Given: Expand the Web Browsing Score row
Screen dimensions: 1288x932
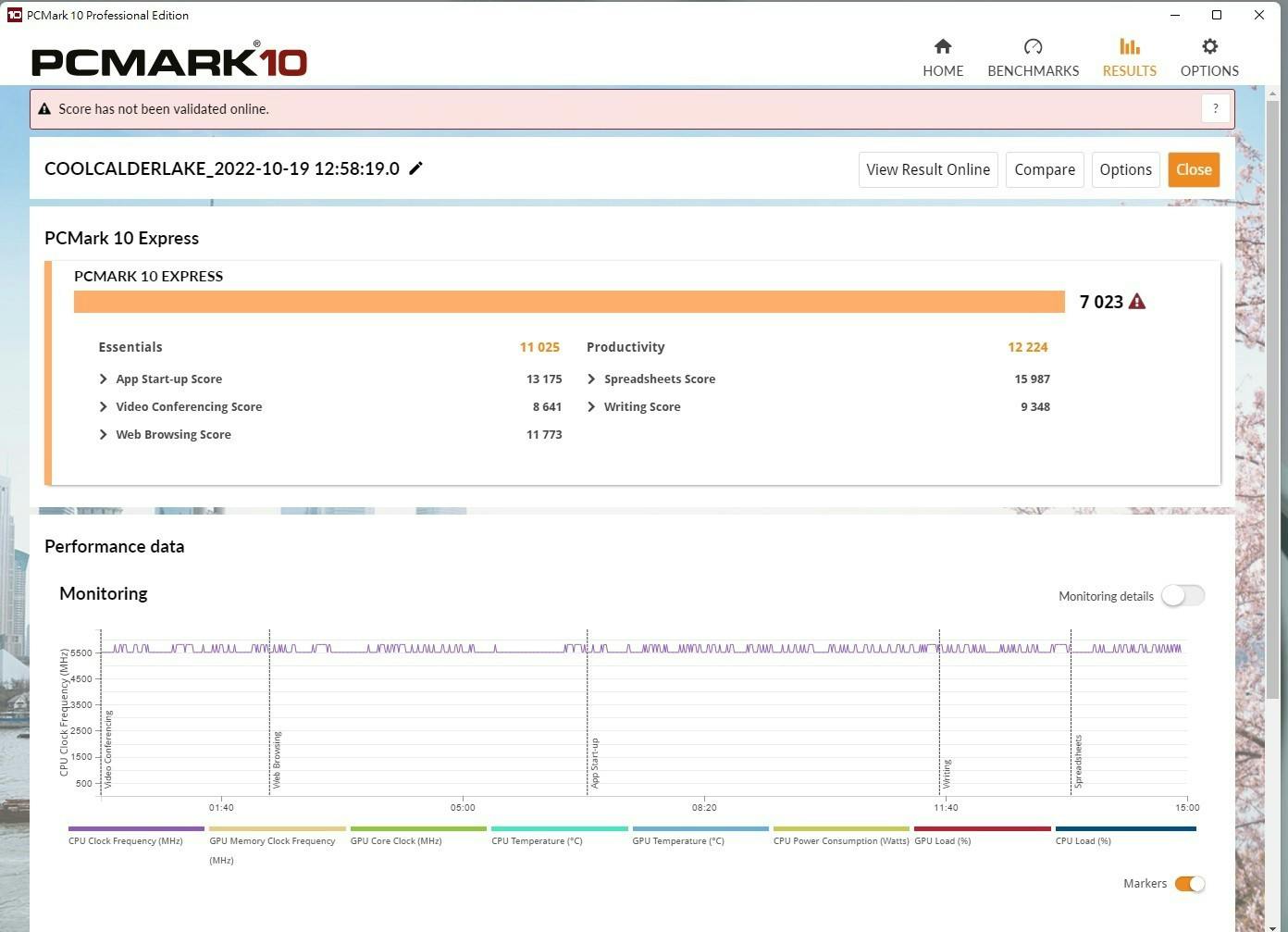Looking at the screenshot, I should 103,435.
